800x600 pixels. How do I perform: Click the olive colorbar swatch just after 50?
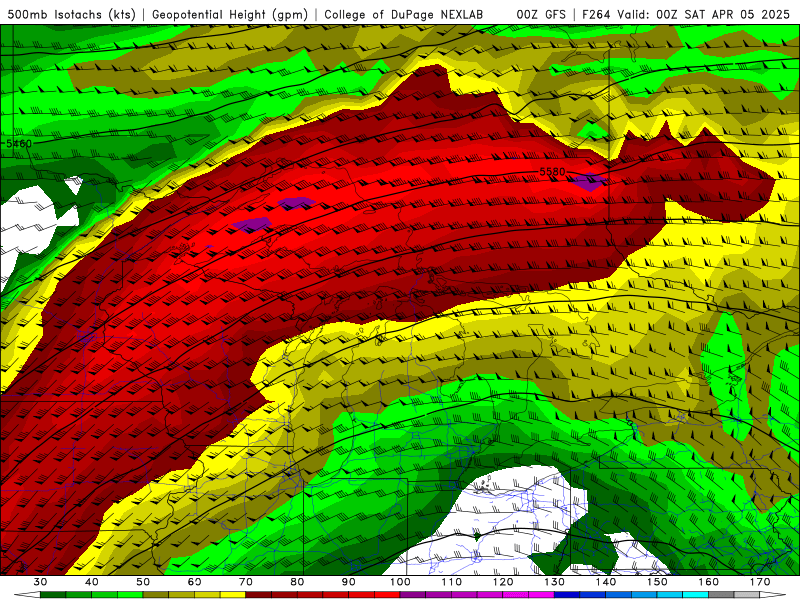click(x=156, y=595)
